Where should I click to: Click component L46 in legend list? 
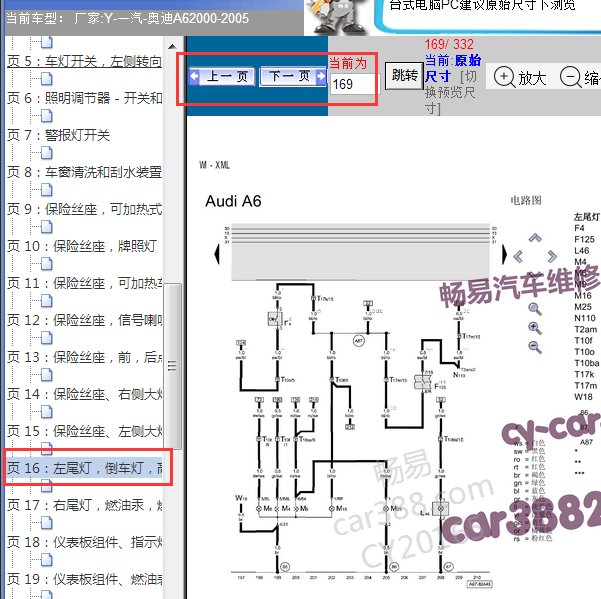coord(581,251)
